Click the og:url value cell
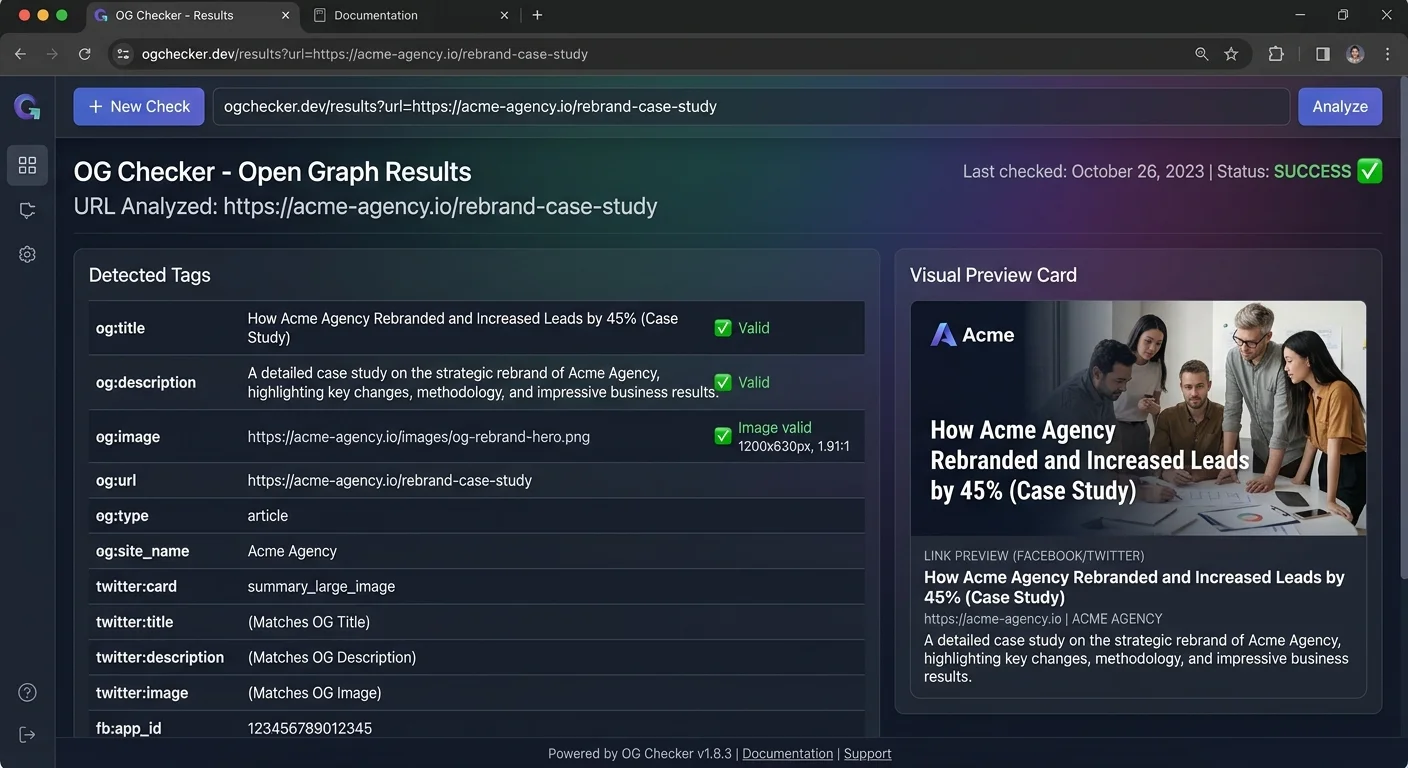Image resolution: width=1408 pixels, height=768 pixels. pyautogui.click(x=390, y=480)
